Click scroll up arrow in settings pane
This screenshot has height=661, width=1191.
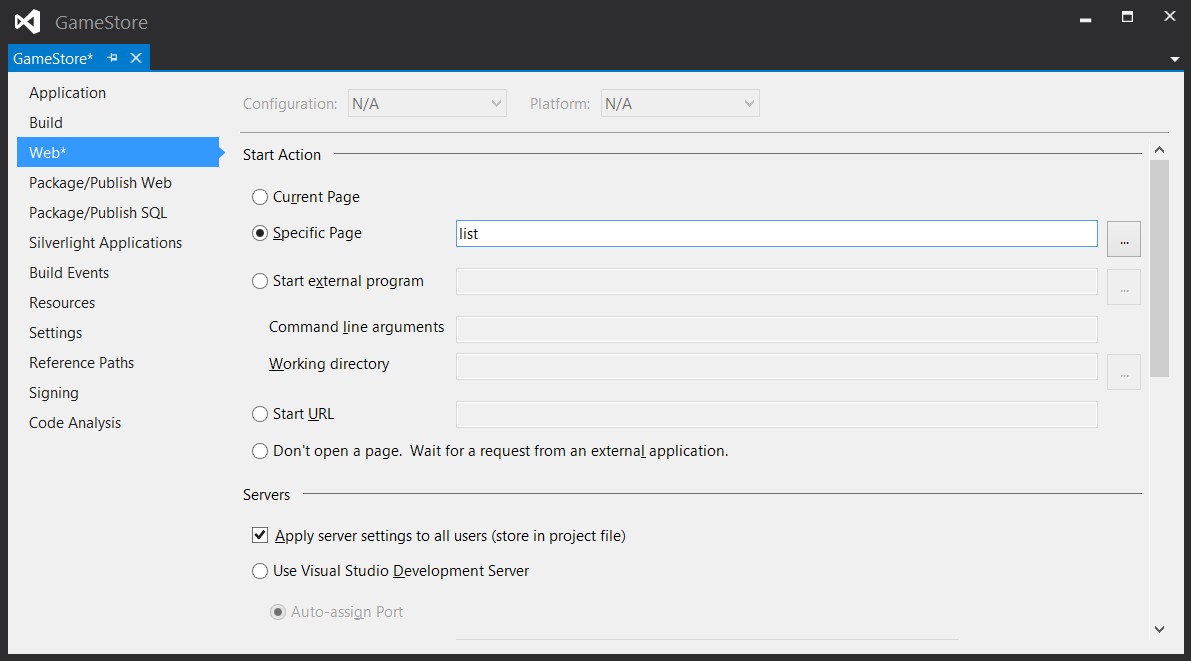click(x=1159, y=150)
